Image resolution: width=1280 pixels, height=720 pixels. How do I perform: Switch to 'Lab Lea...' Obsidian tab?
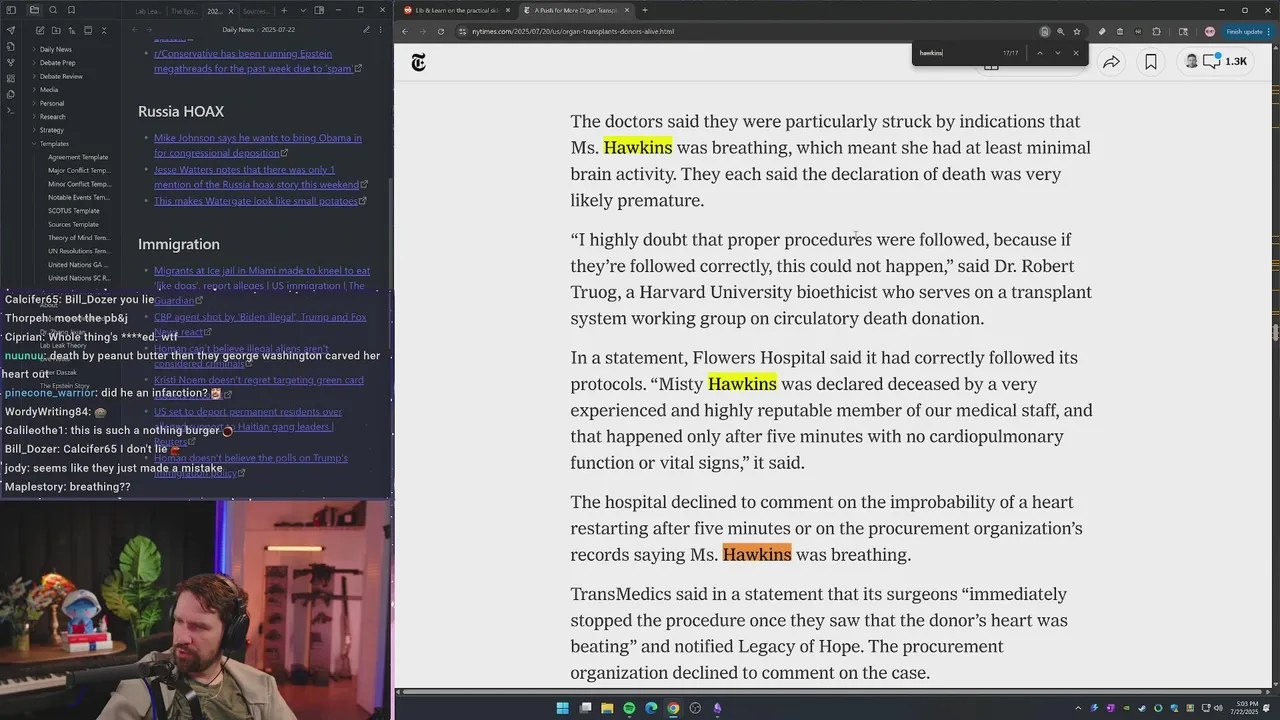[x=149, y=11]
